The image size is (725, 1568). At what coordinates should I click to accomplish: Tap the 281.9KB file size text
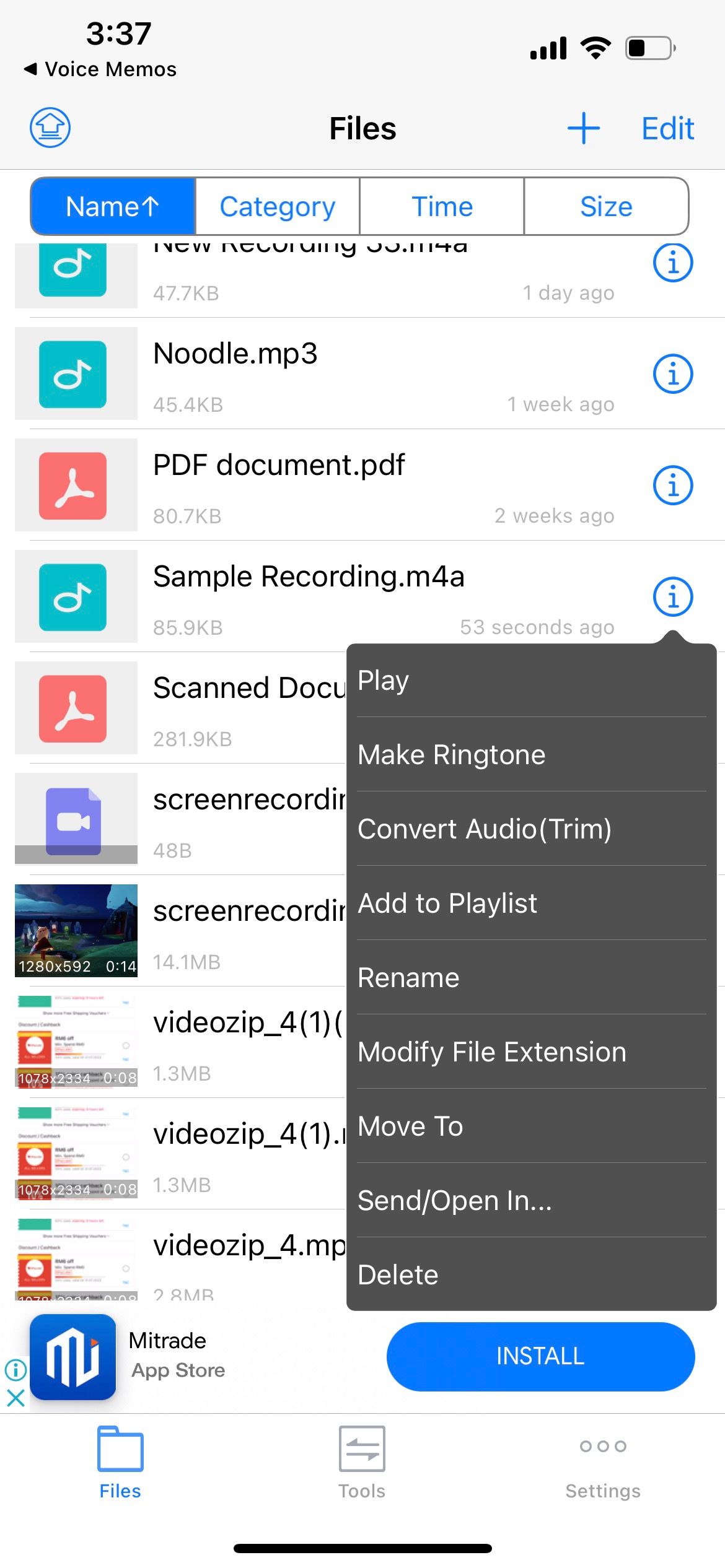(192, 739)
